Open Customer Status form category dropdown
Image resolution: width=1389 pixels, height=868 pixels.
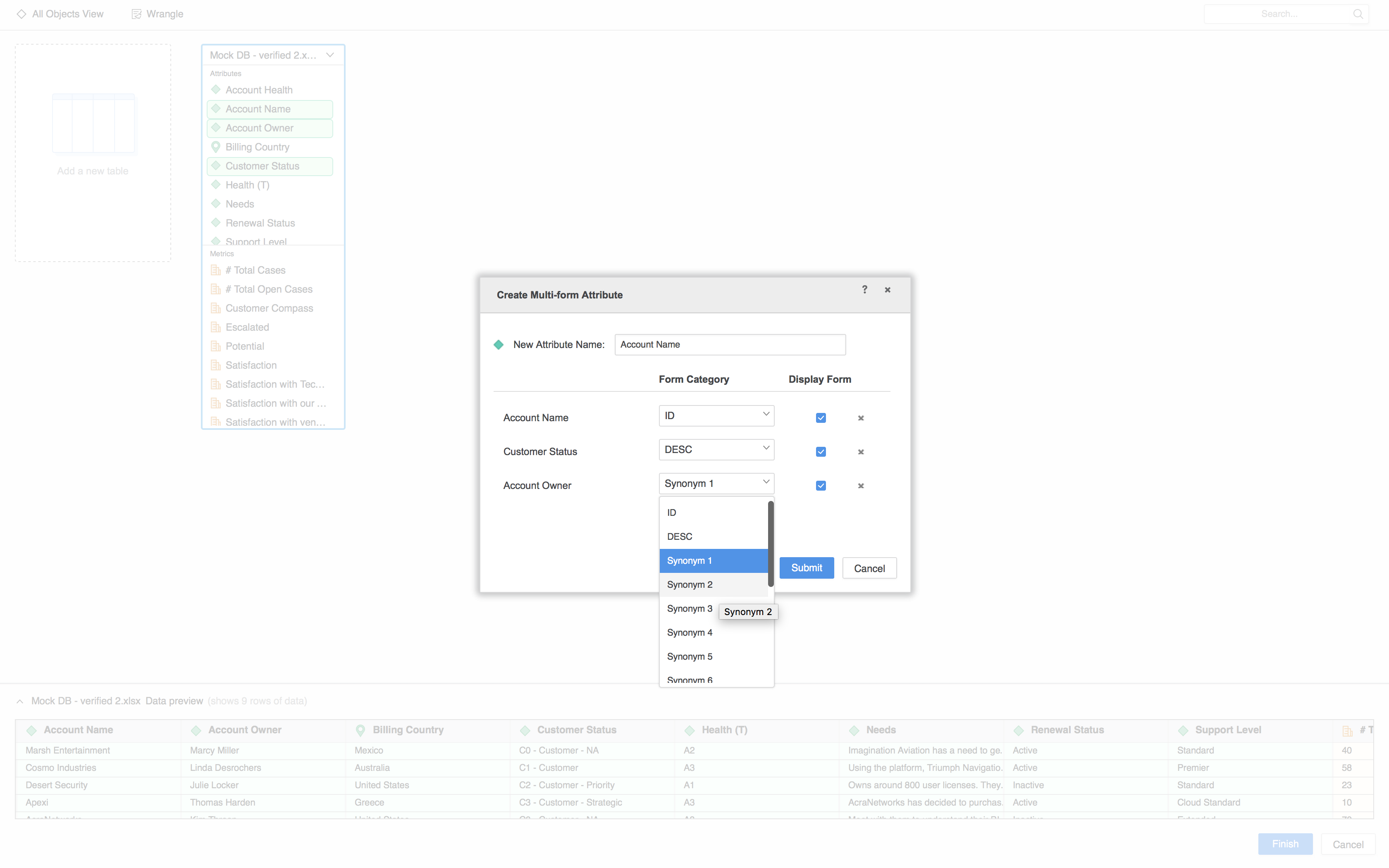pos(716,449)
